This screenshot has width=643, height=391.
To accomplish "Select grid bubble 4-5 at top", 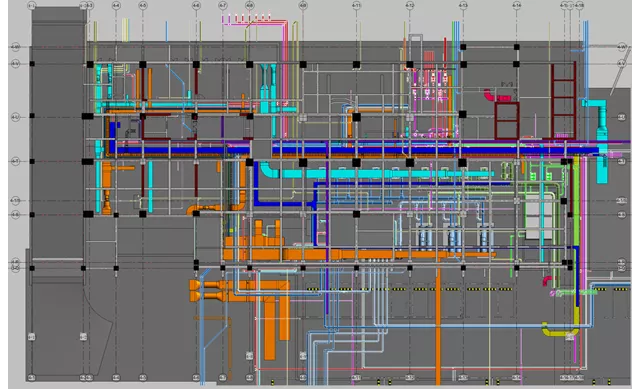I will (143, 6).
